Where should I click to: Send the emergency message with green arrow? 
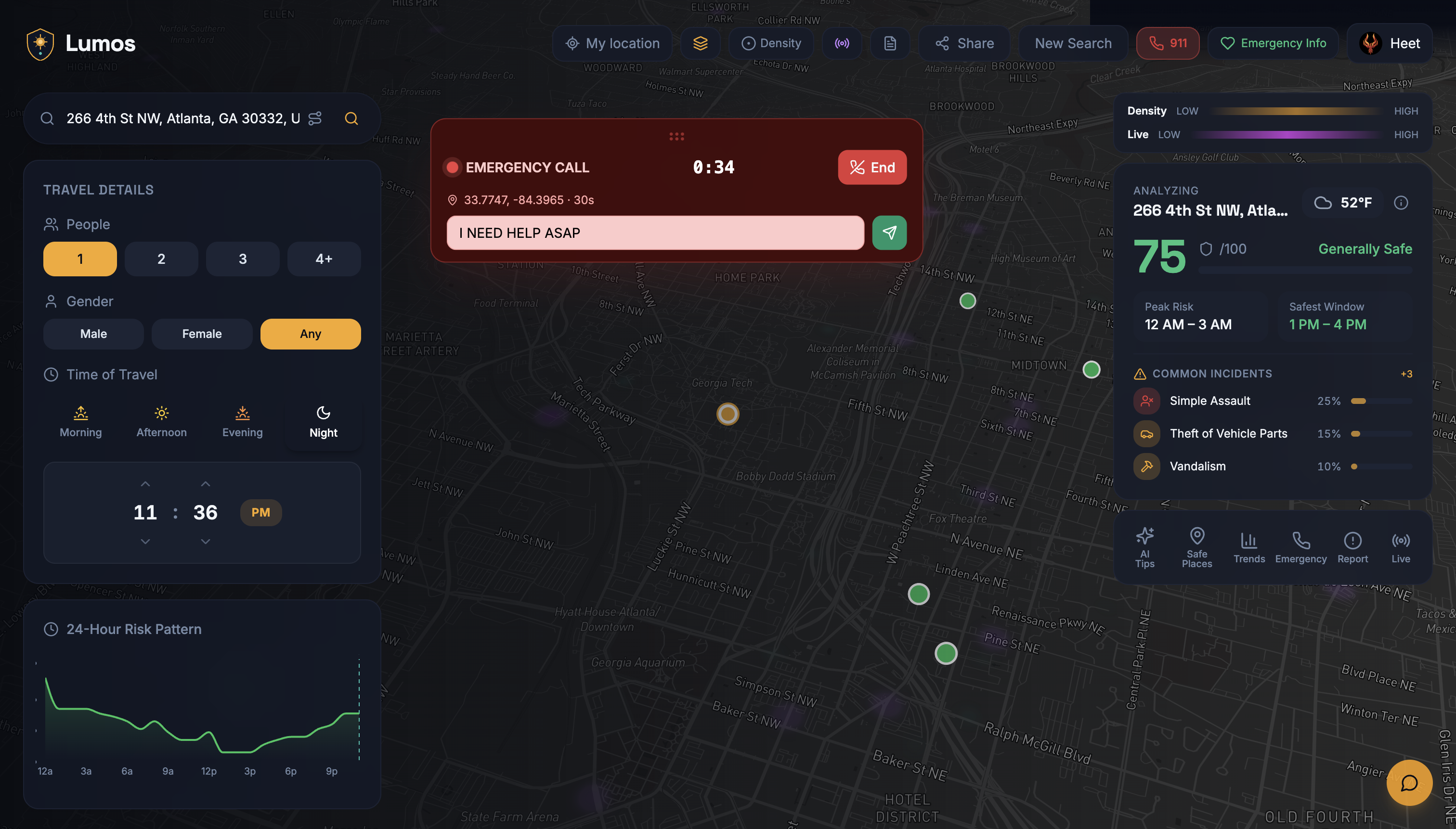(x=889, y=233)
